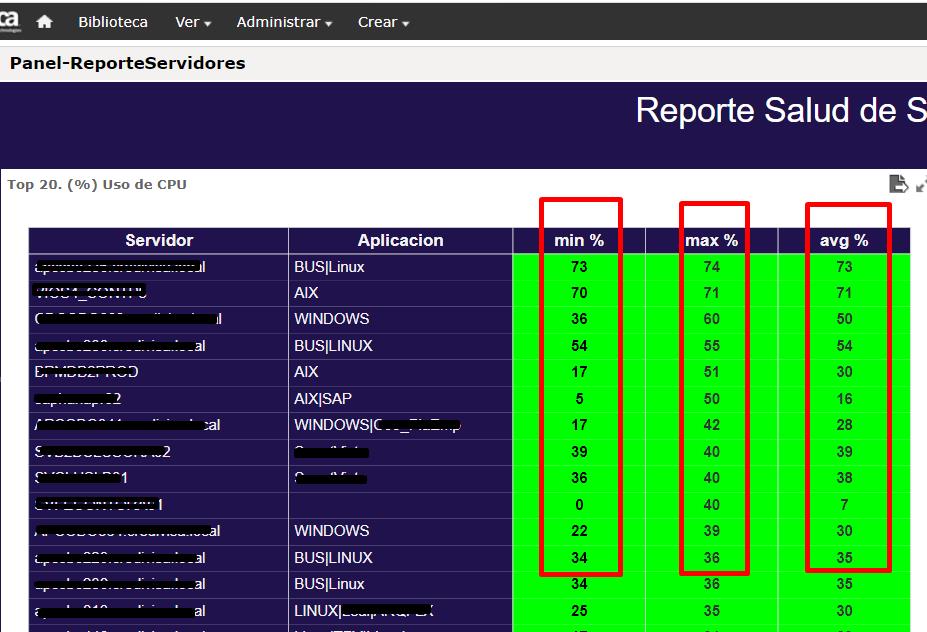The height and width of the screenshot is (632, 927).
Task: Select the Panel-ReporteServidores tab
Action: coord(126,62)
